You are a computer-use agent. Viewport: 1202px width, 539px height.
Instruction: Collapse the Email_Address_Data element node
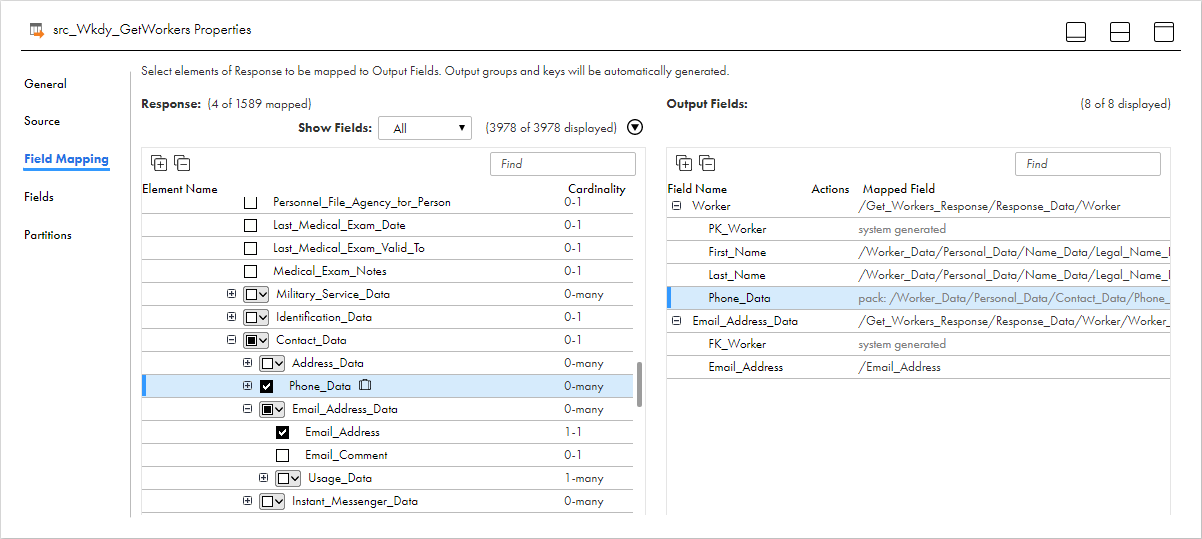pos(248,409)
